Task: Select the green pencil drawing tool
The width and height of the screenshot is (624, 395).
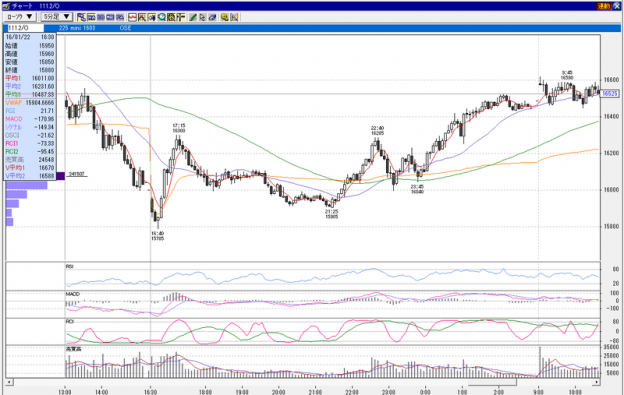Action: (193, 17)
